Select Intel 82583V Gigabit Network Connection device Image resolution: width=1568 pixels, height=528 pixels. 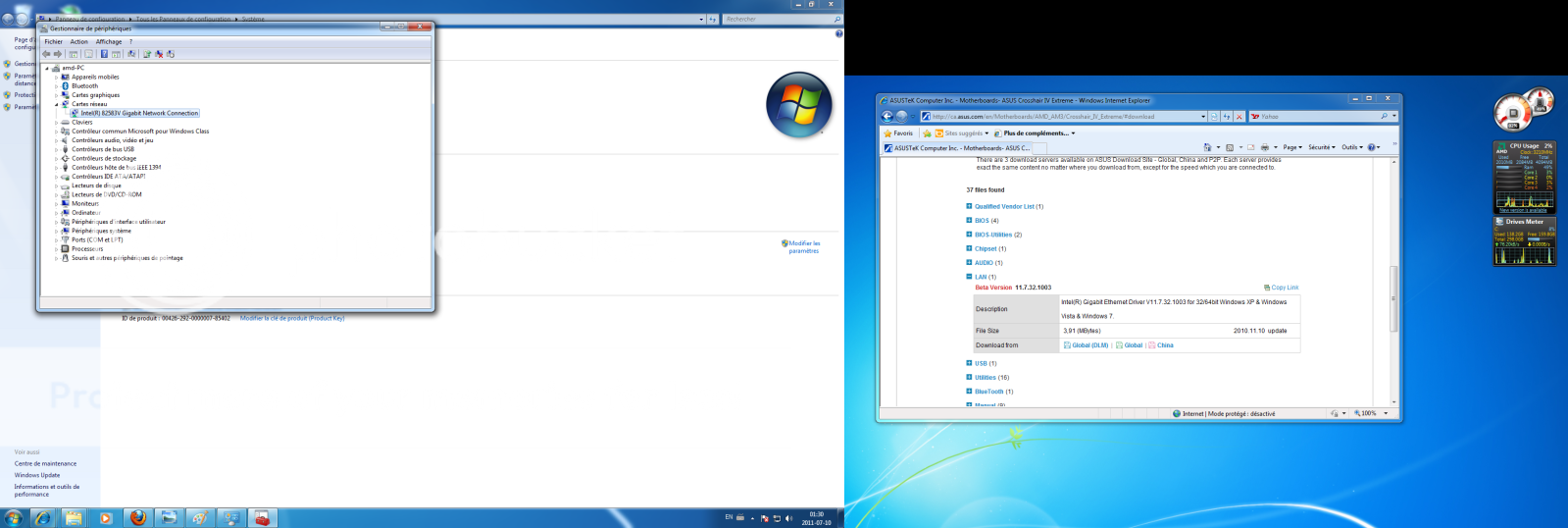[x=139, y=113]
